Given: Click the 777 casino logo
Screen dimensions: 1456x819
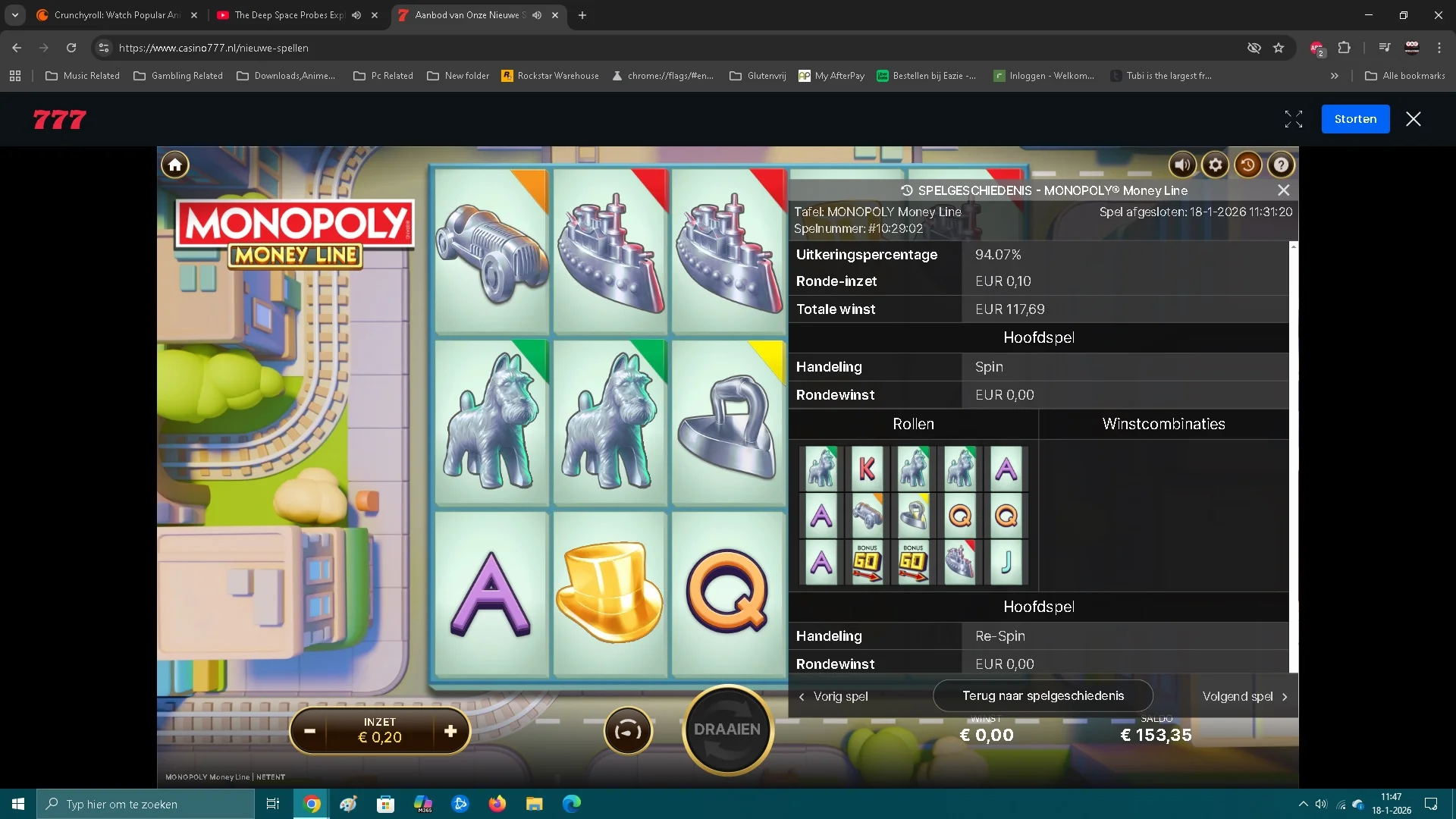Looking at the screenshot, I should click(59, 119).
